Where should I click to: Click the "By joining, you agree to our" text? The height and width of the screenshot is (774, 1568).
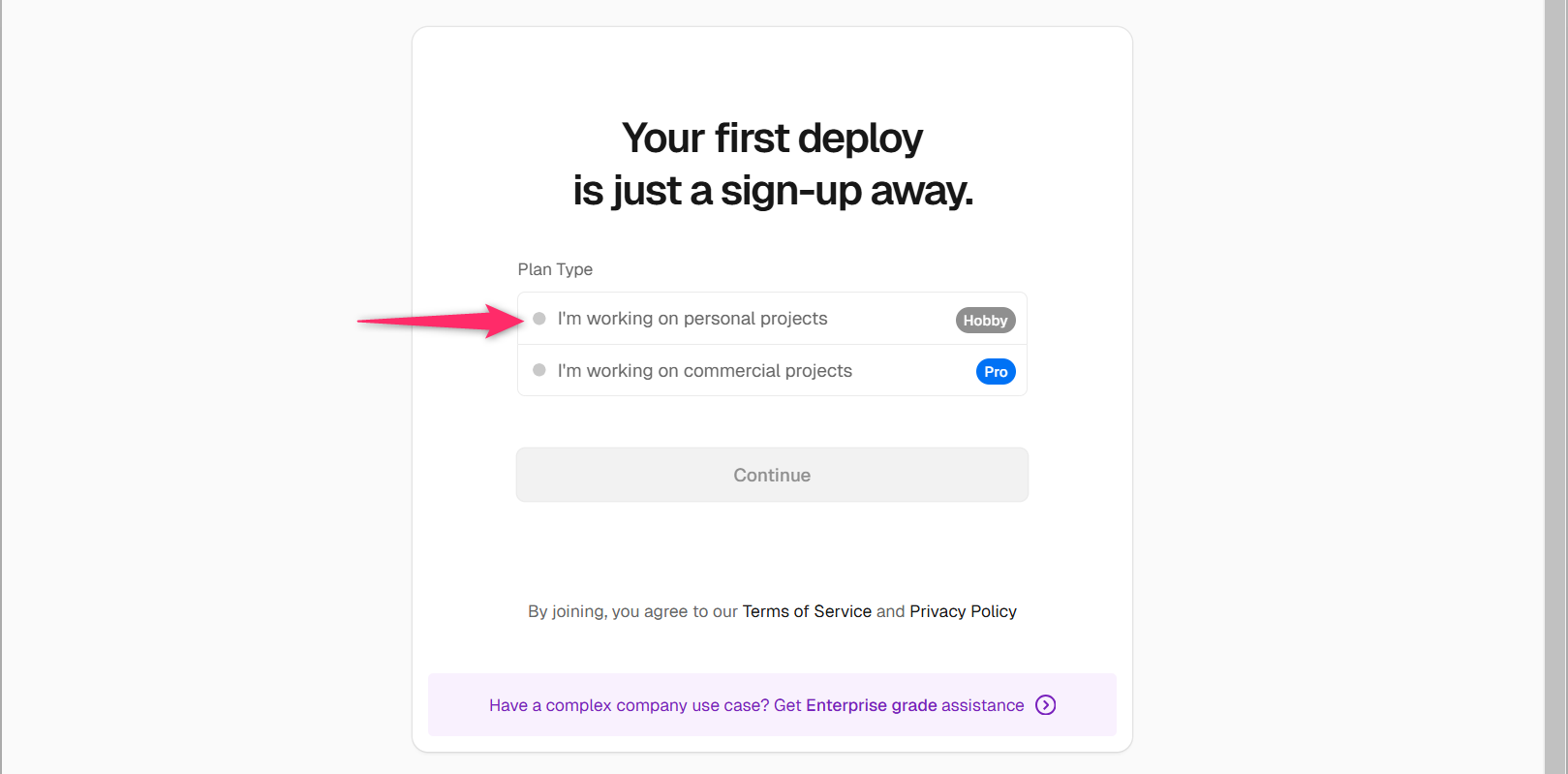[x=632, y=611]
